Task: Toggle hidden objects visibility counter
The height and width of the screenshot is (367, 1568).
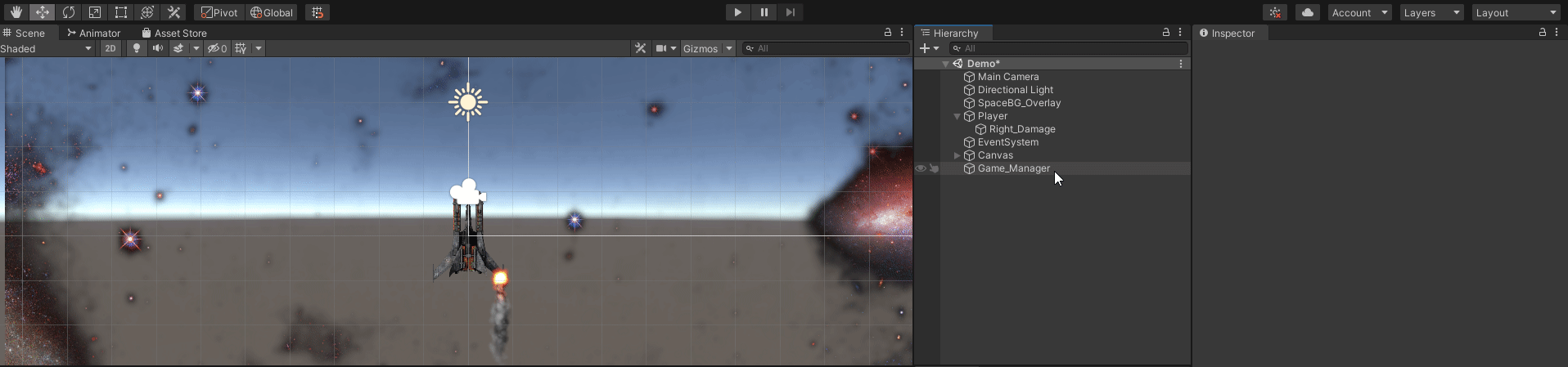Action: point(217,48)
